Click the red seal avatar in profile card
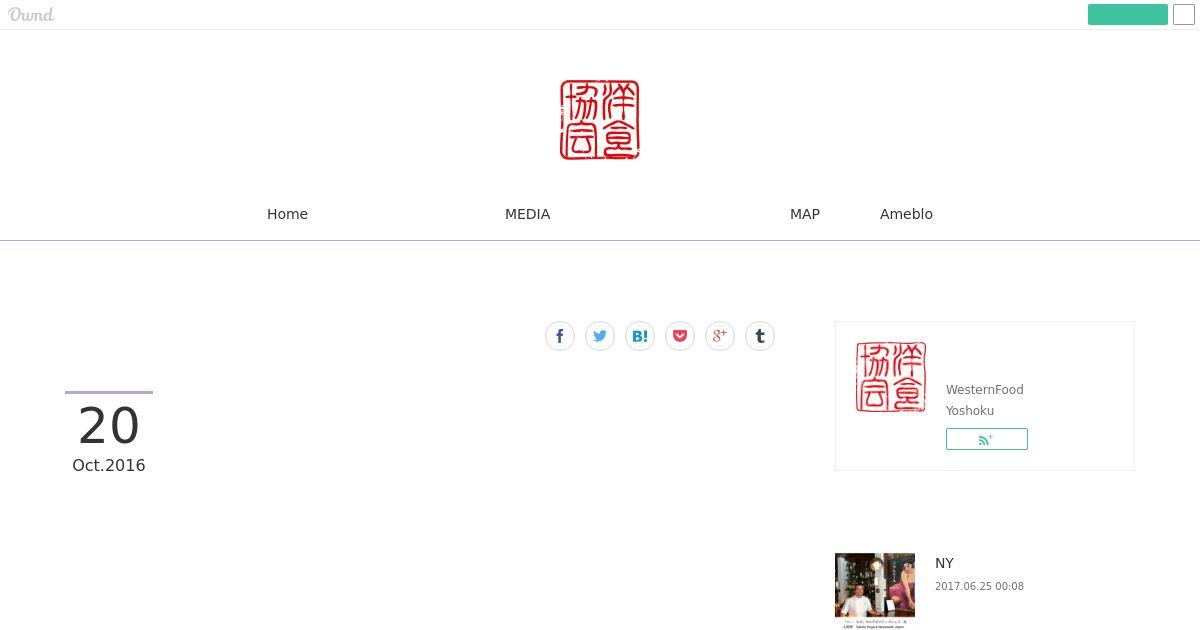 pos(891,377)
